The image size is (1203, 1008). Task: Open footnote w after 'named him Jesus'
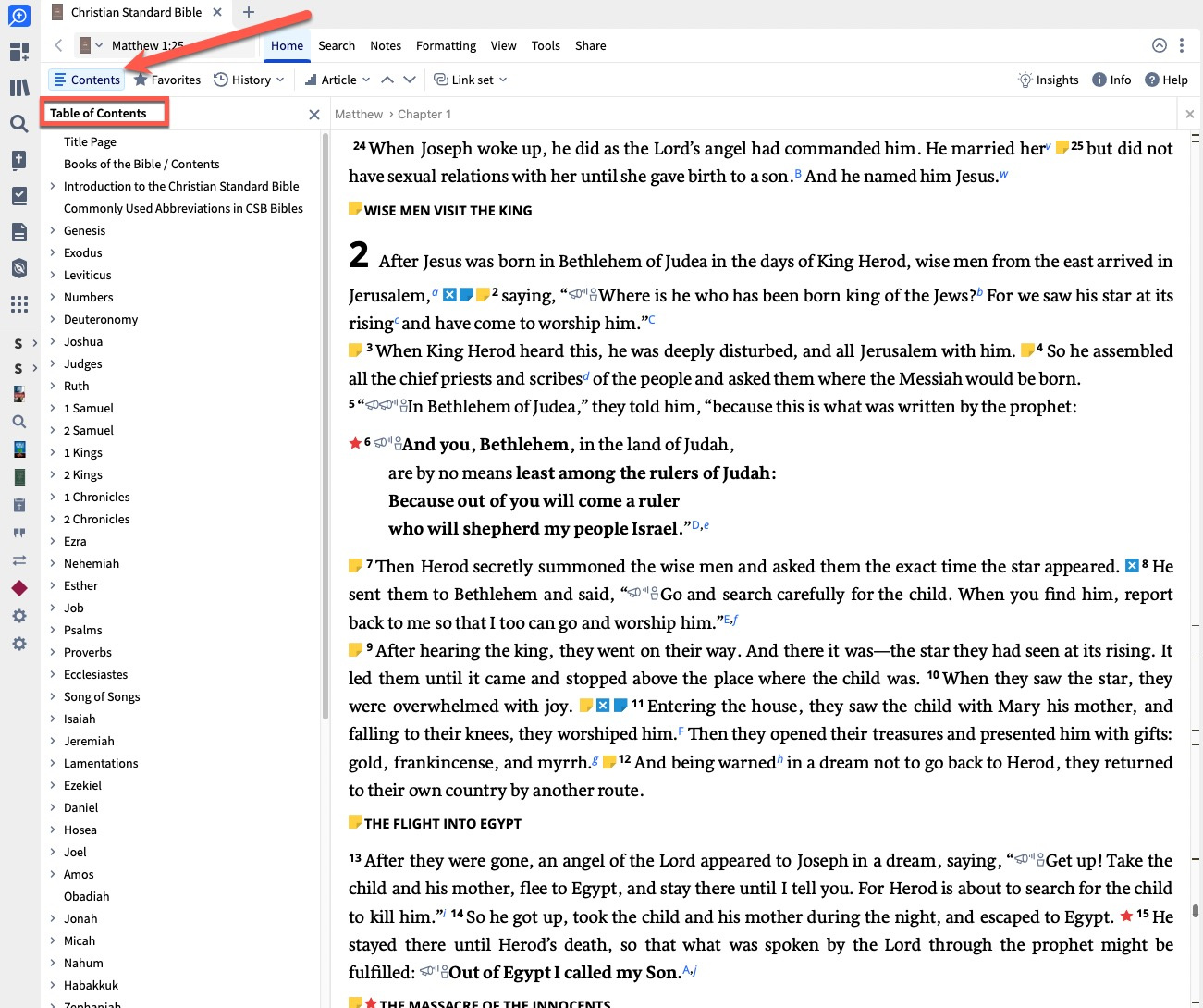[1003, 174]
